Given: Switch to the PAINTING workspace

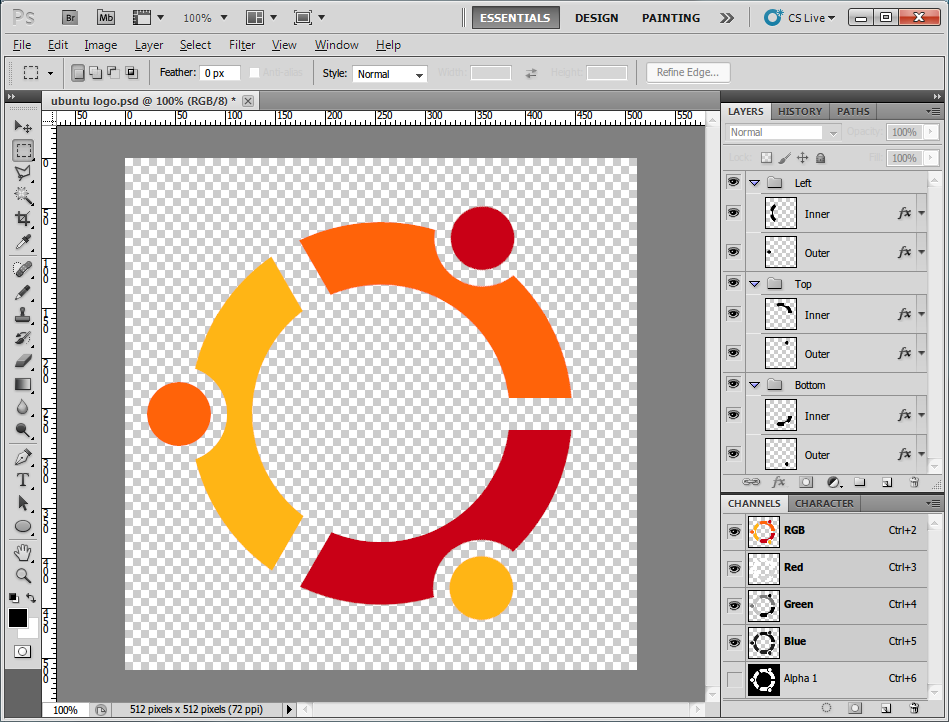Looking at the screenshot, I should tap(670, 17).
